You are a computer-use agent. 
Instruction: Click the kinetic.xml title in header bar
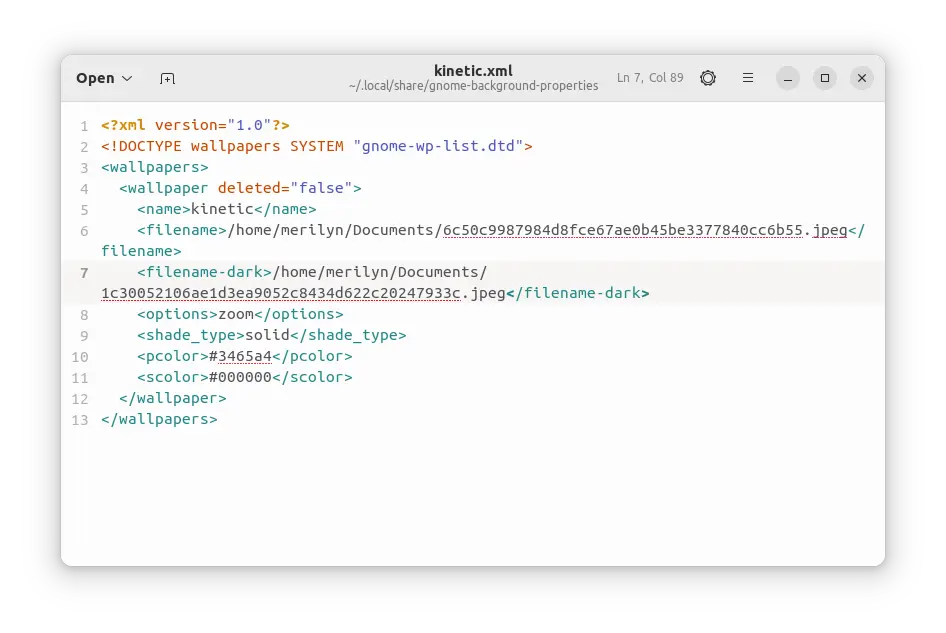point(473,70)
